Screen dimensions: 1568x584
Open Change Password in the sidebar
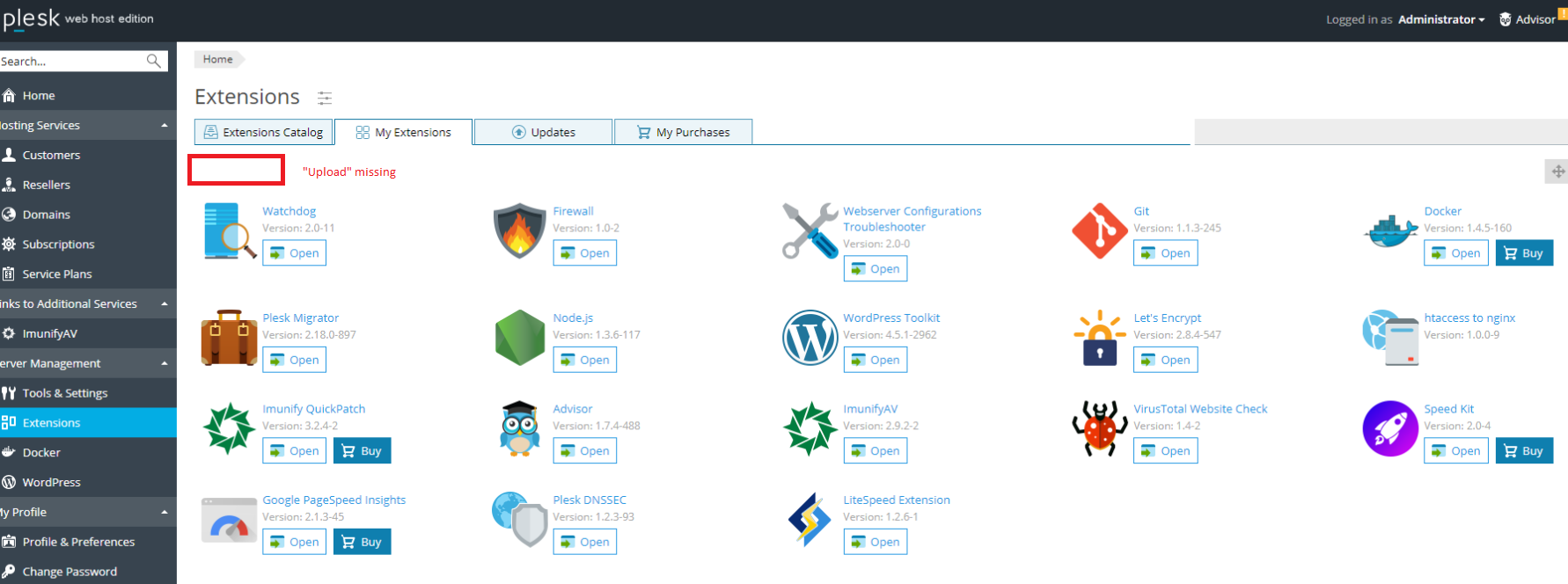70,572
